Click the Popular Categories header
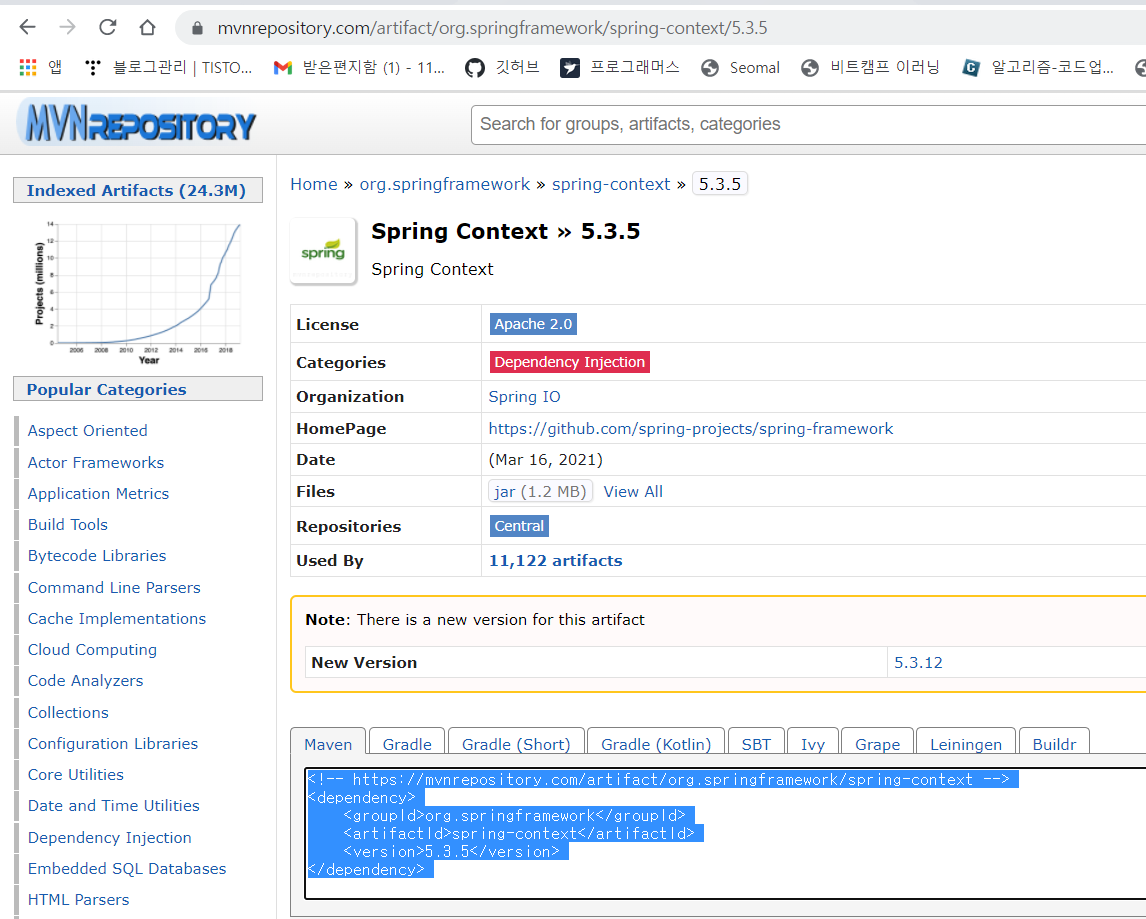1146x919 pixels. click(x=137, y=389)
